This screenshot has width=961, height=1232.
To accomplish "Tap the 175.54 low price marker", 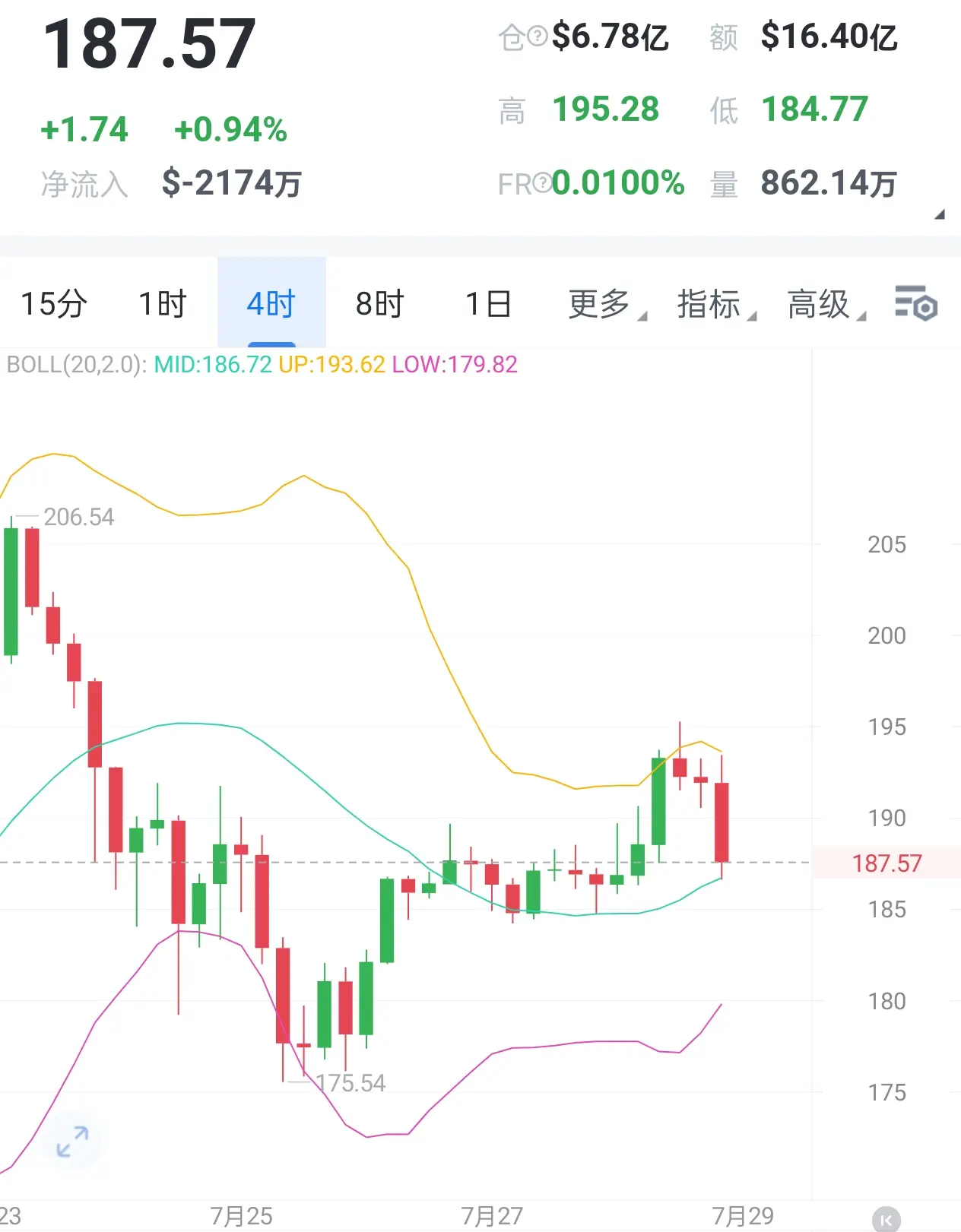I will tap(350, 1083).
